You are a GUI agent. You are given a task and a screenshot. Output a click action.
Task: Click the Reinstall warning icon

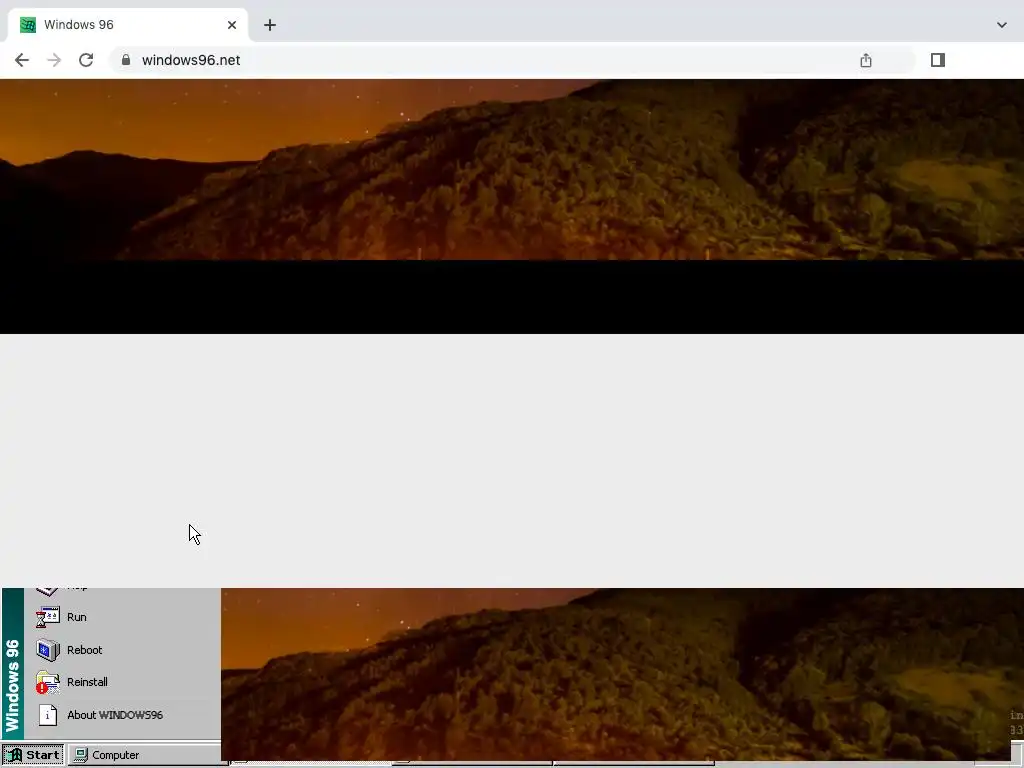(48, 682)
